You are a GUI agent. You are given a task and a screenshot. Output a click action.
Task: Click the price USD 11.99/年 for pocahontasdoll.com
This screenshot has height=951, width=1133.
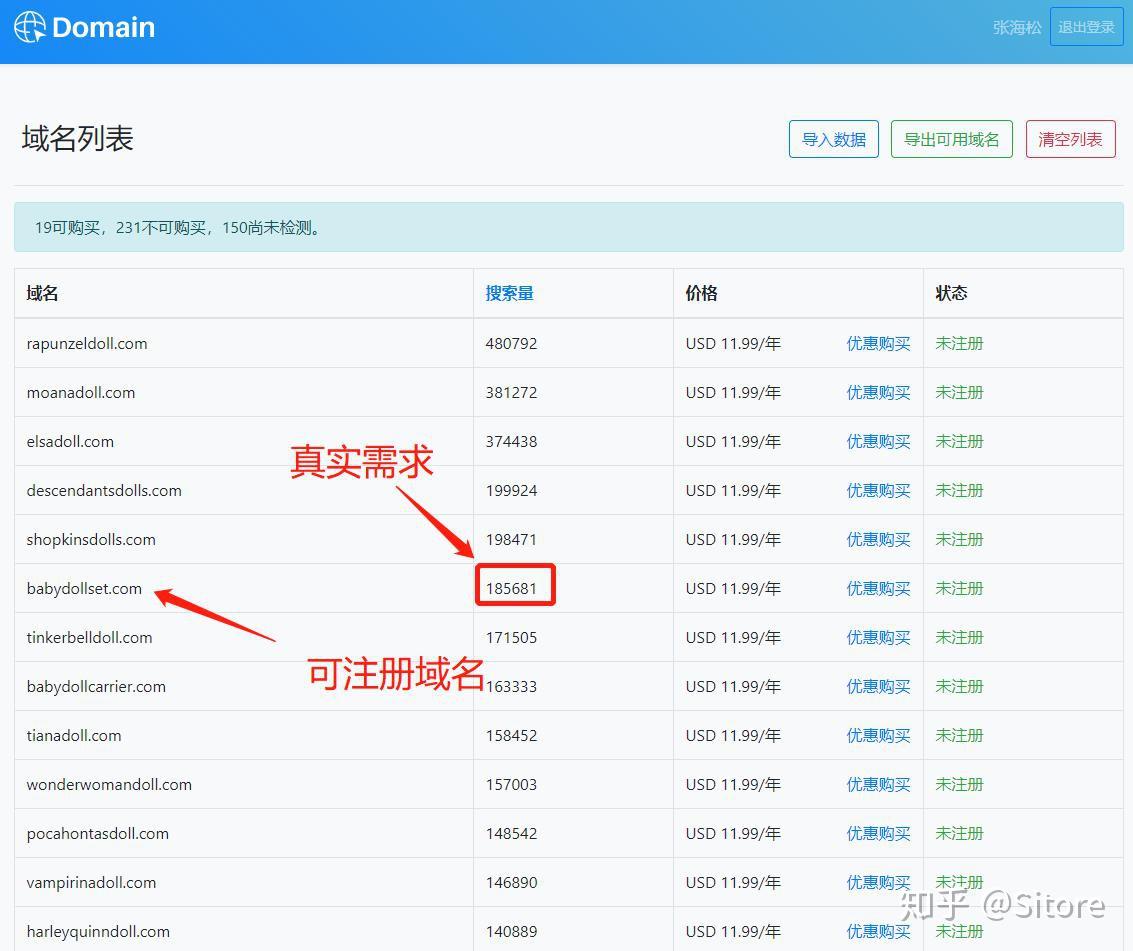[733, 834]
